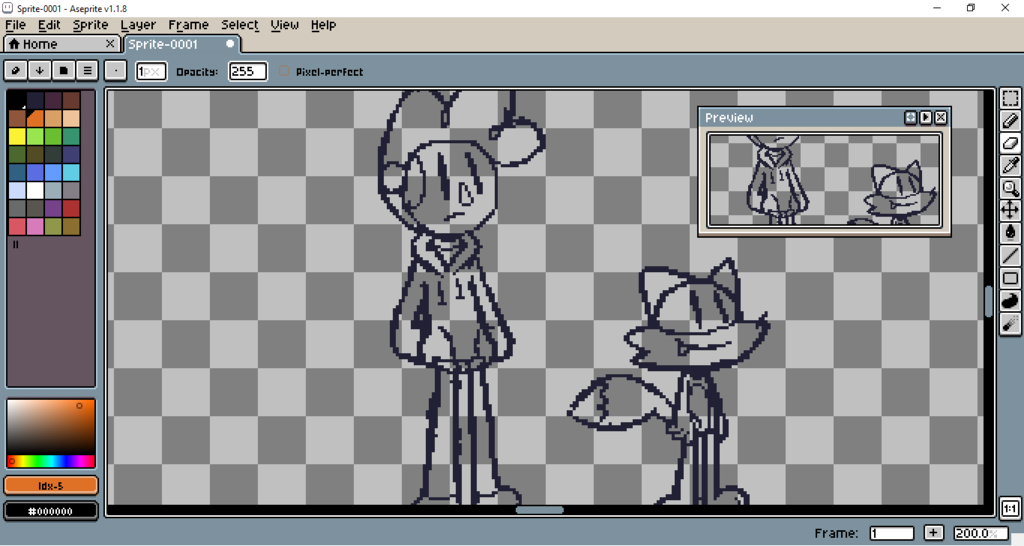Click the unsaved dot on the Sprite-0001 tab
This screenshot has width=1024, height=546.
[x=230, y=44]
